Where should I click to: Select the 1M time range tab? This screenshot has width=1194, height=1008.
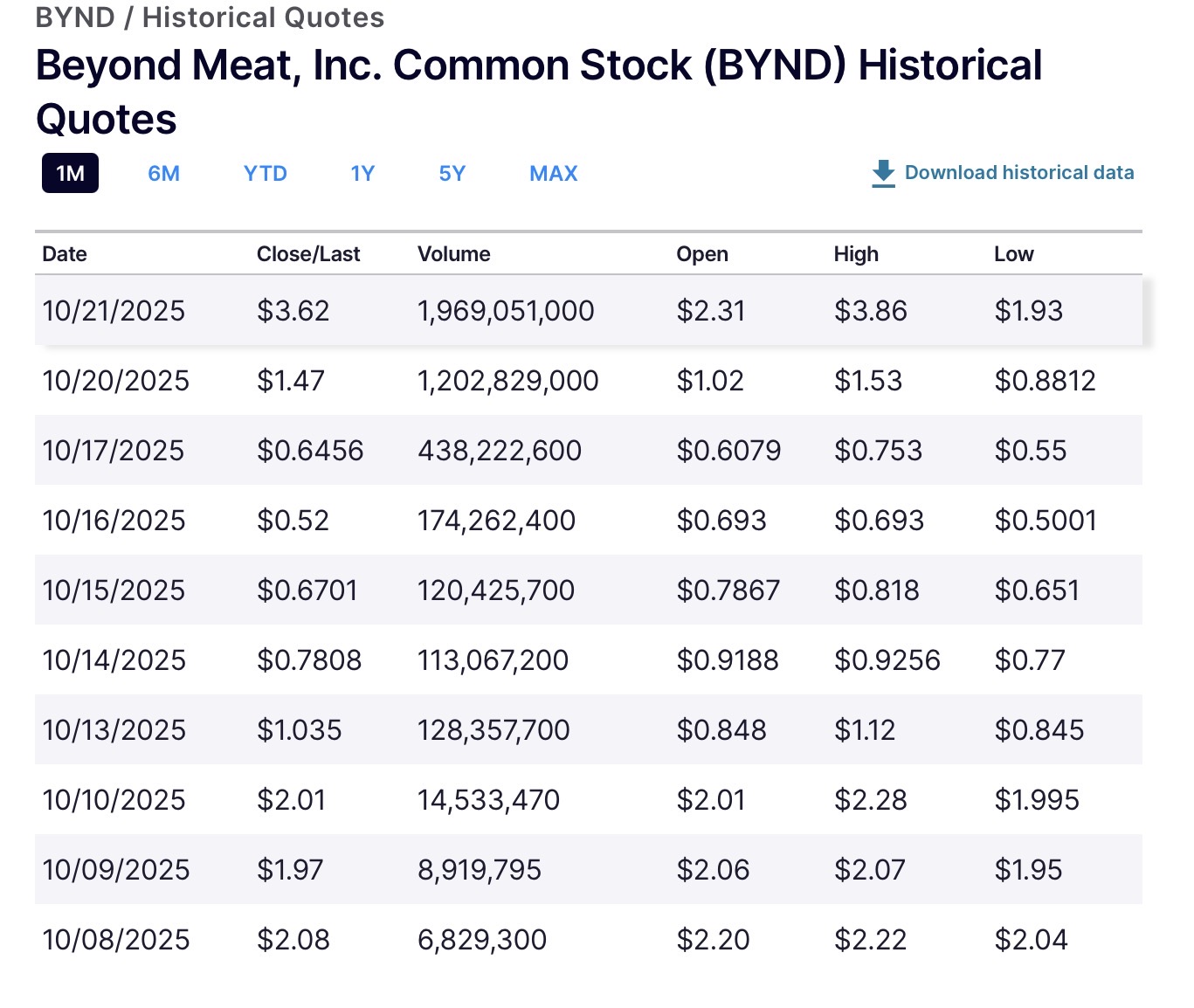click(70, 173)
